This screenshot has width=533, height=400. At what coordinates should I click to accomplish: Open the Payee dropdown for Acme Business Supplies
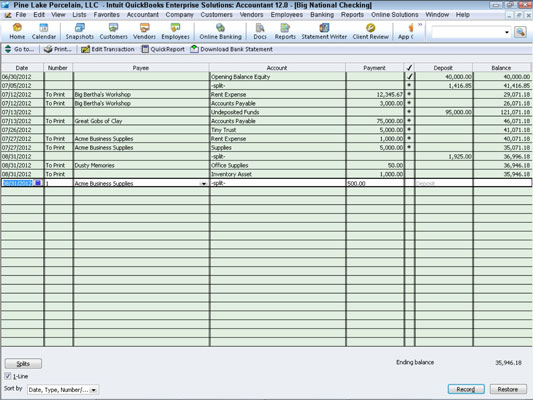click(204, 184)
